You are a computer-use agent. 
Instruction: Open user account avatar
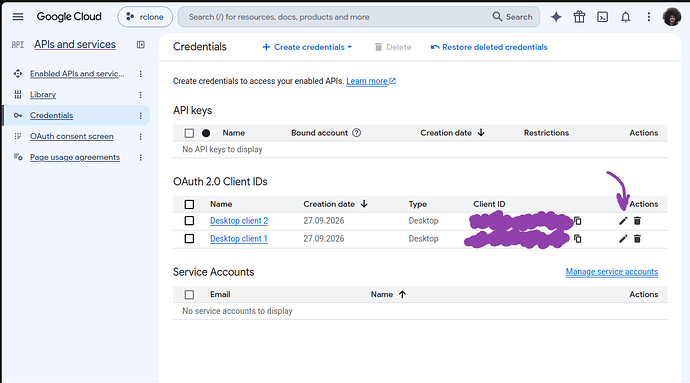click(672, 17)
